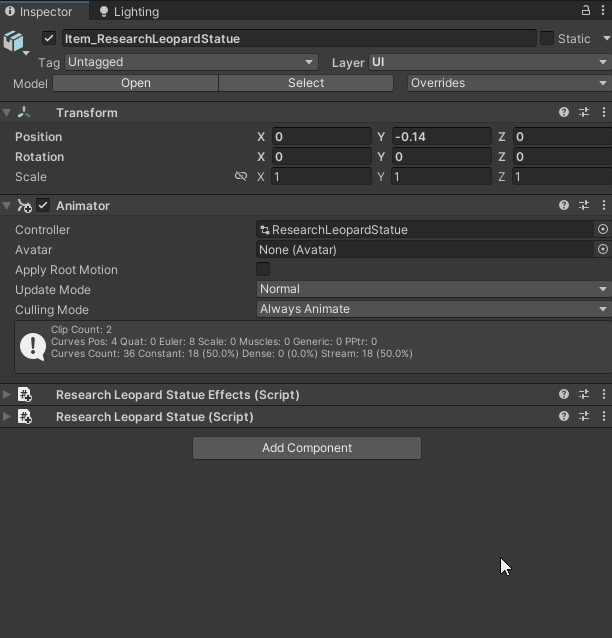Image resolution: width=612 pixels, height=638 pixels.
Task: Open Transform presets settings
Action: coord(584,112)
